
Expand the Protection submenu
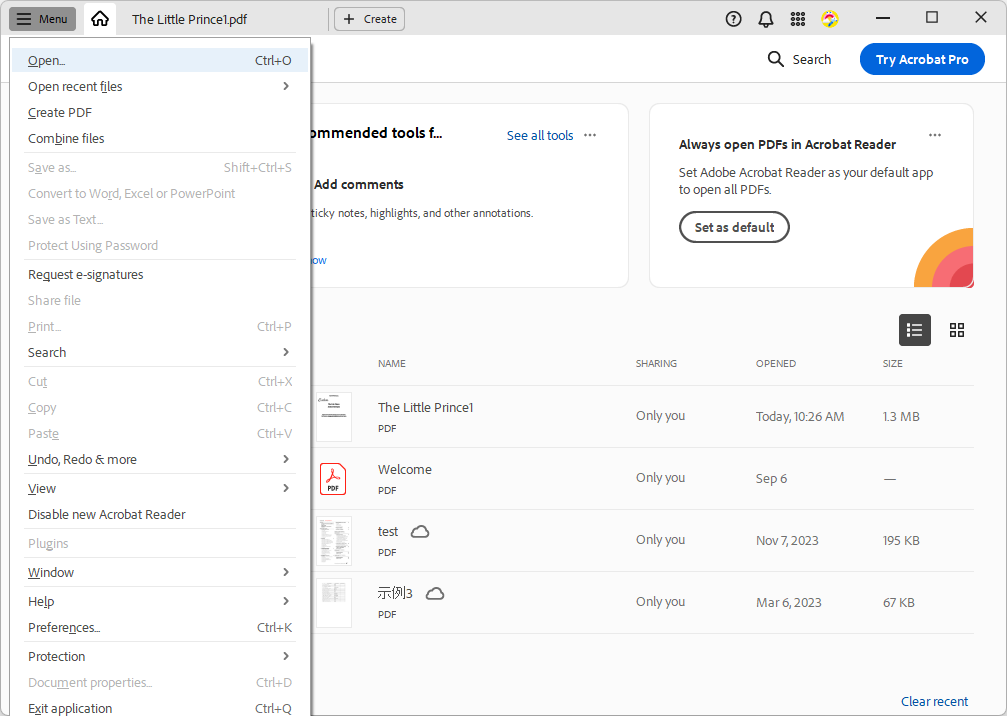tap(285, 657)
